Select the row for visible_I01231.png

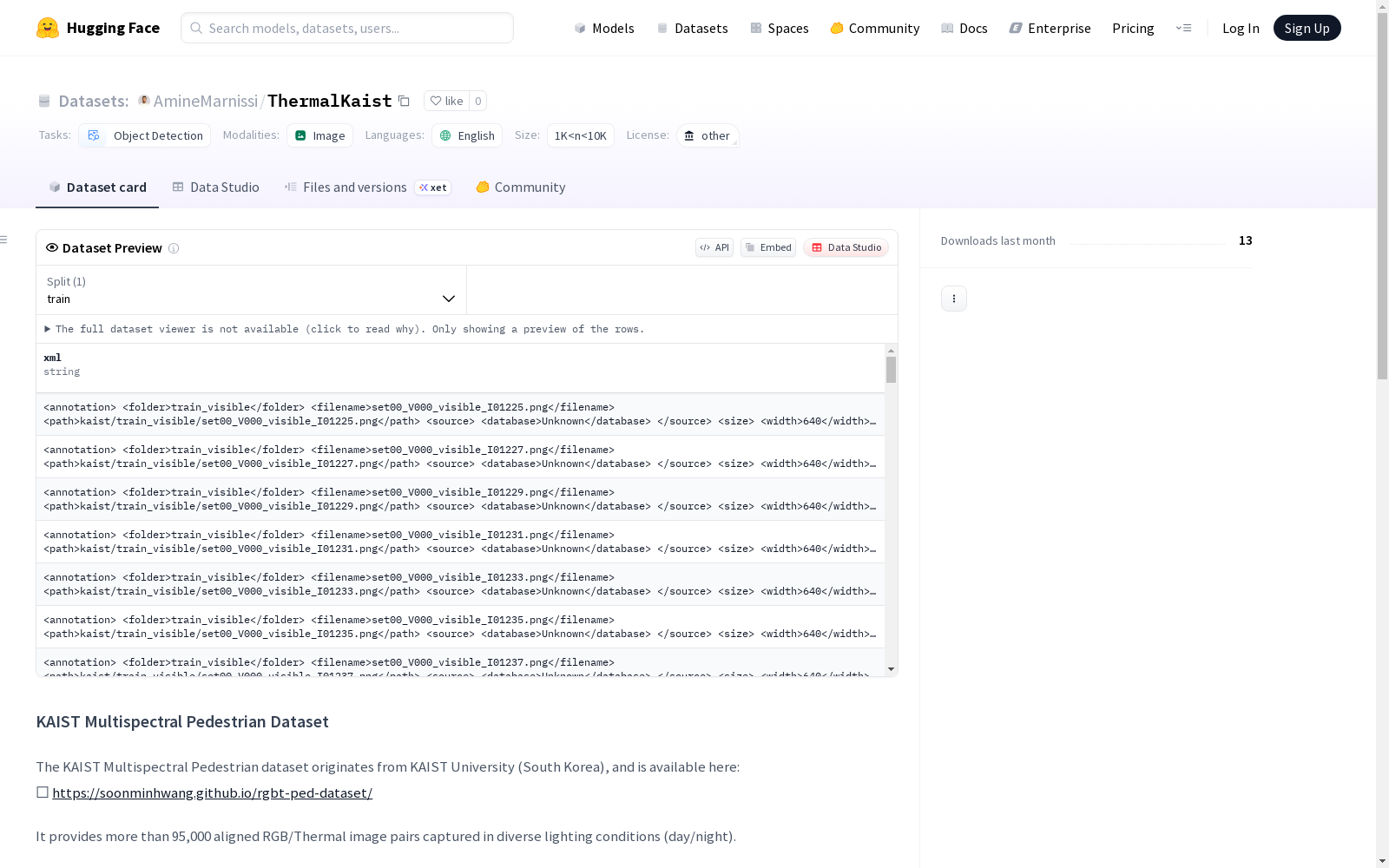click(x=460, y=542)
